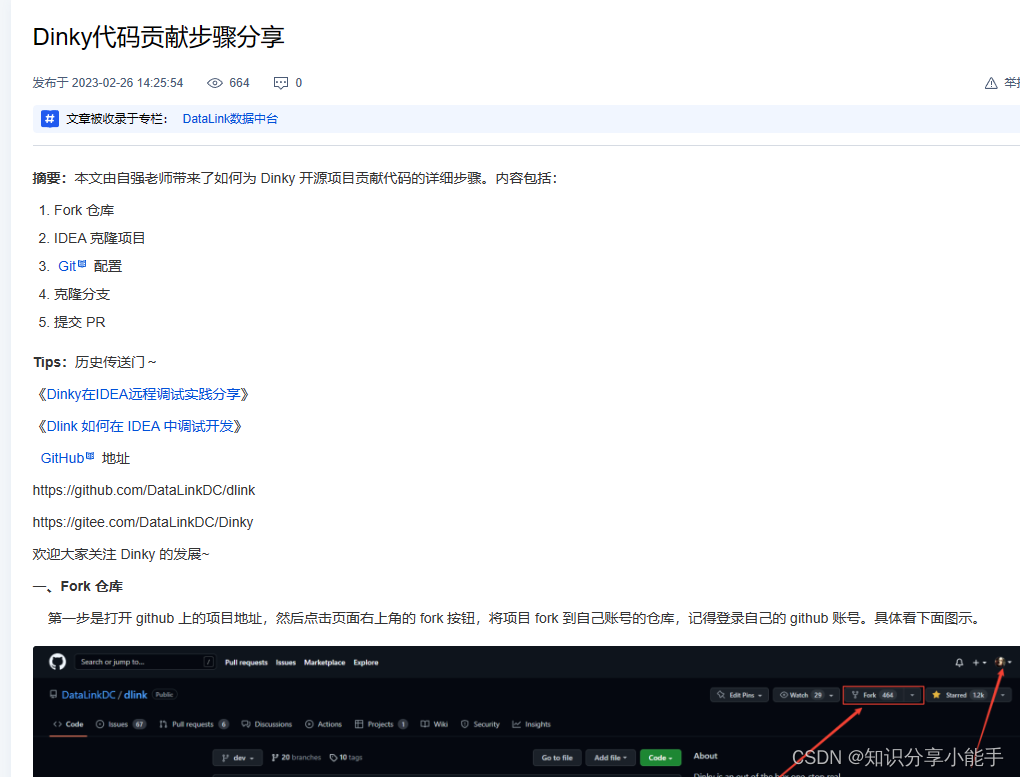Click the GitHub octocat logo in embedded screenshot
Image resolution: width=1020 pixels, height=777 pixels.
(57, 662)
